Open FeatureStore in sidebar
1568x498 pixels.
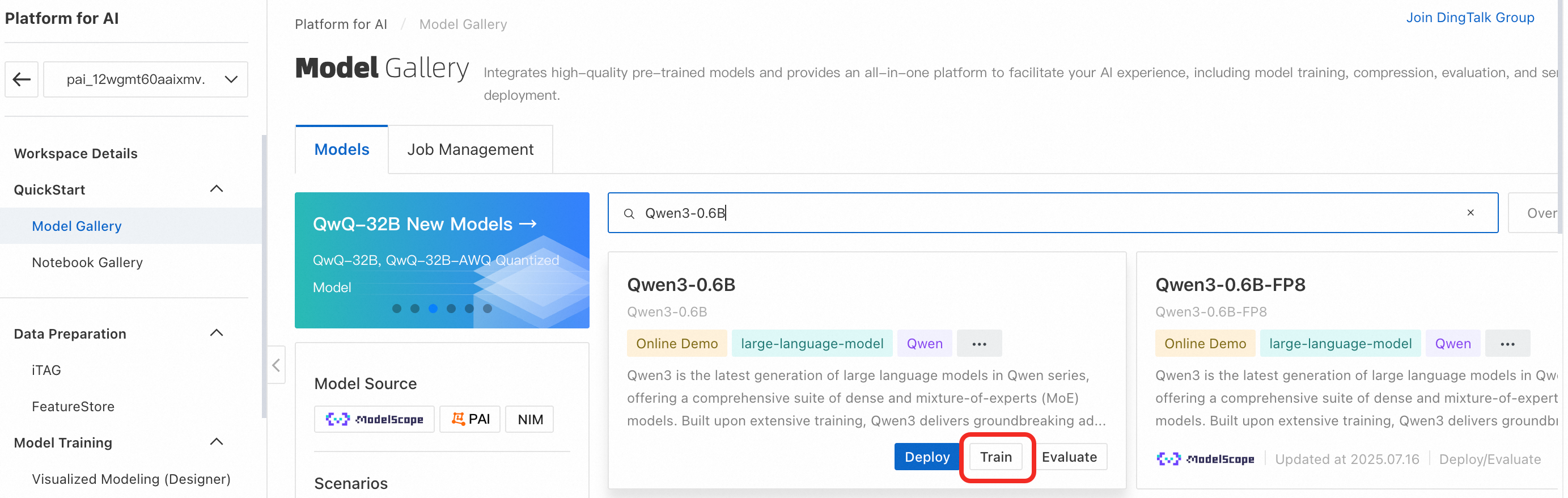pos(73,407)
